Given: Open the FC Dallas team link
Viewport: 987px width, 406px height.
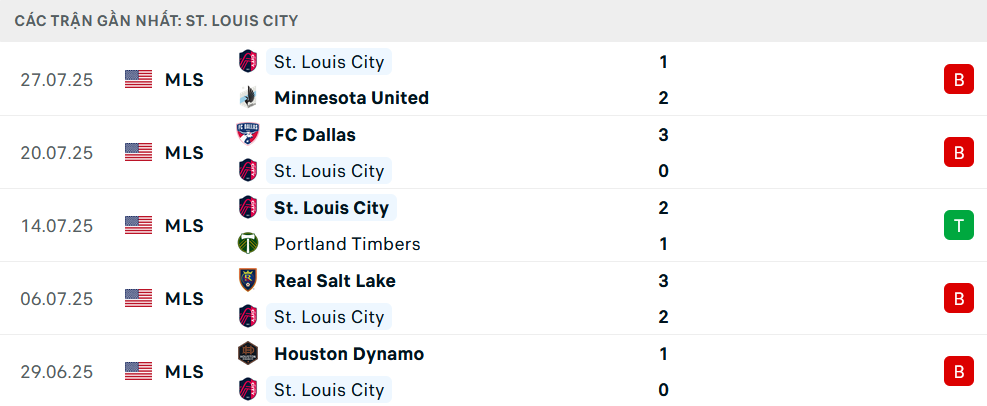Looking at the screenshot, I should click(x=315, y=135).
